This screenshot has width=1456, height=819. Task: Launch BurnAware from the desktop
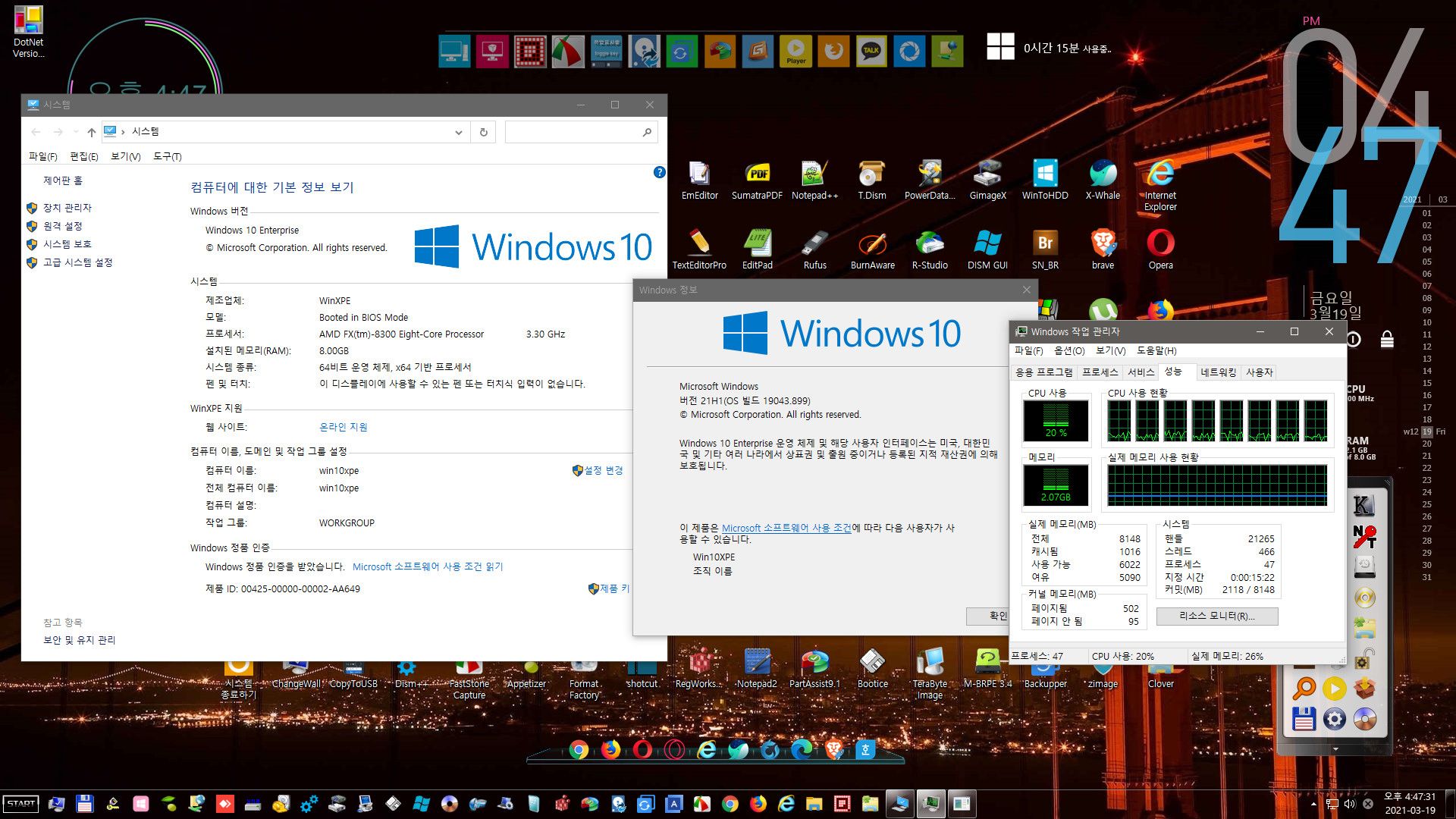click(872, 250)
